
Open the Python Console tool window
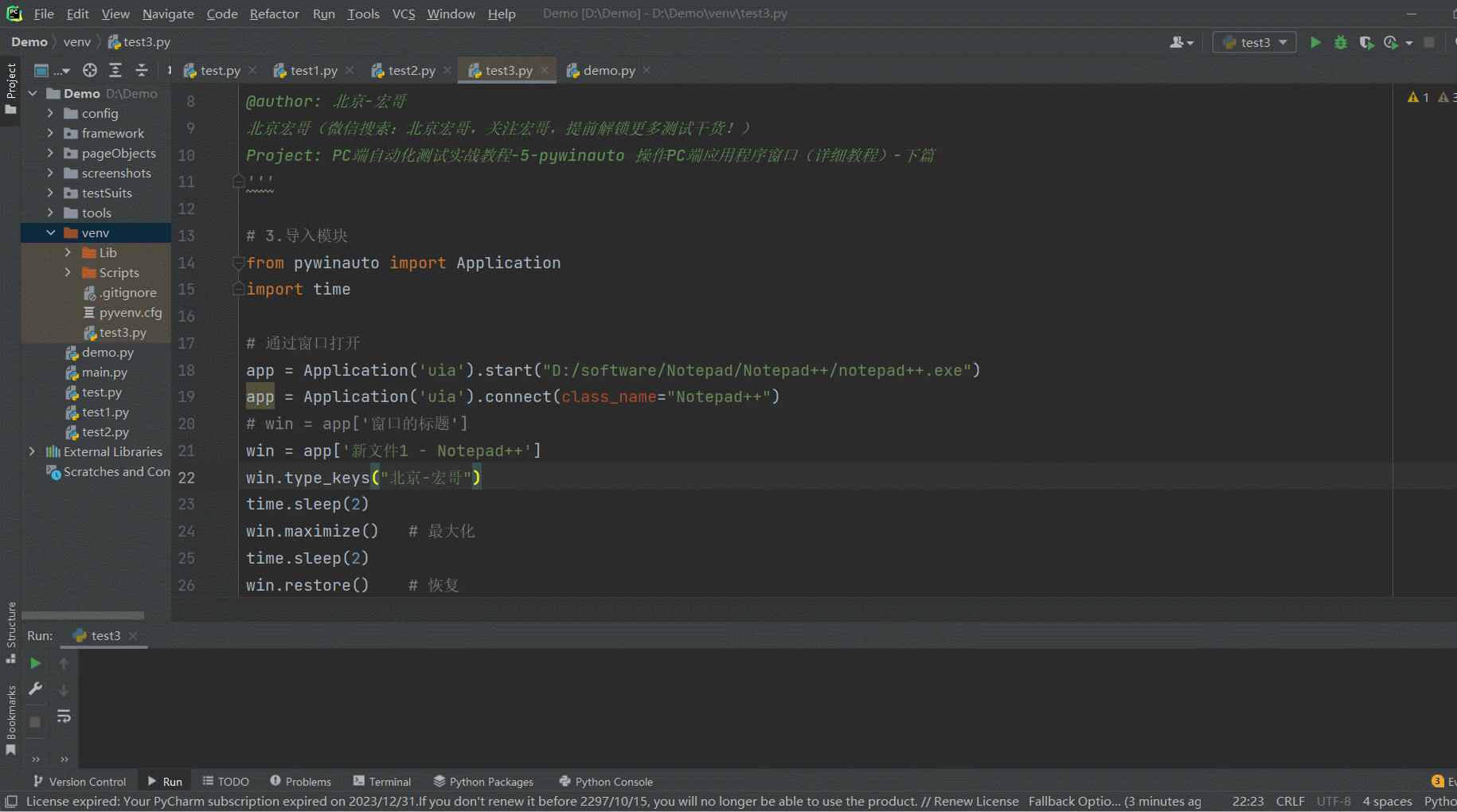pos(606,782)
